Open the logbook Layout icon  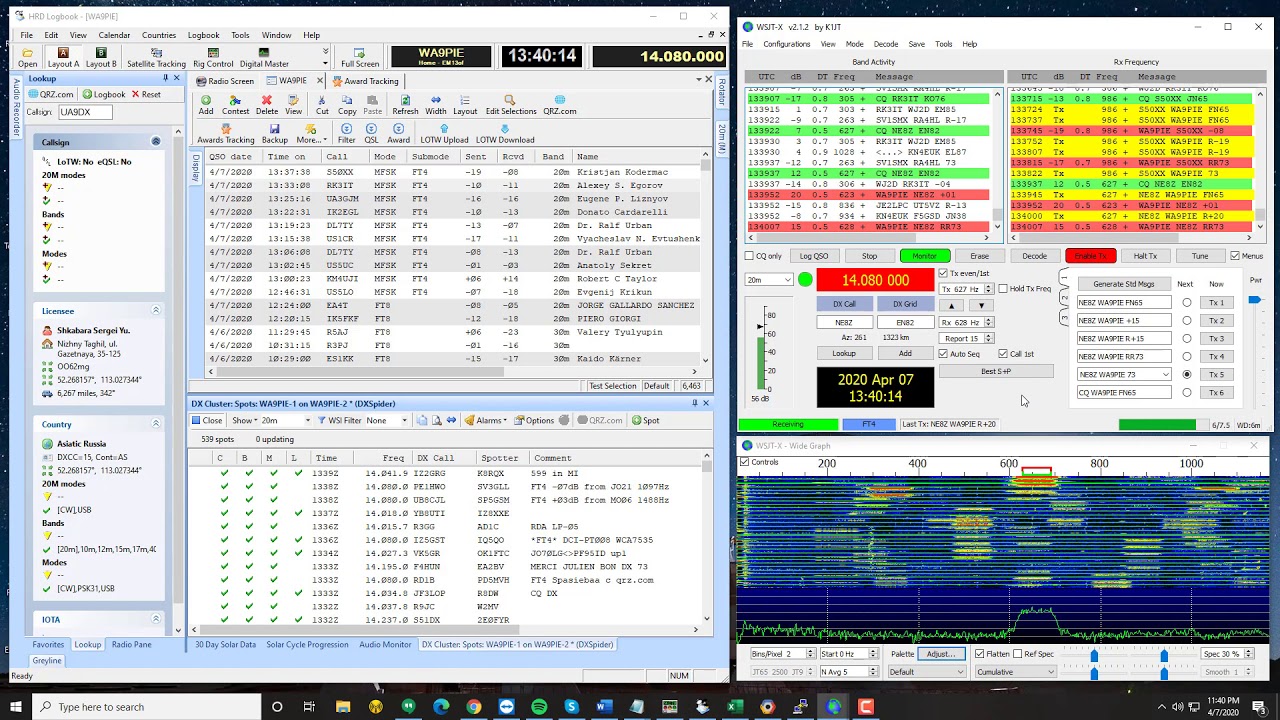coord(465,105)
